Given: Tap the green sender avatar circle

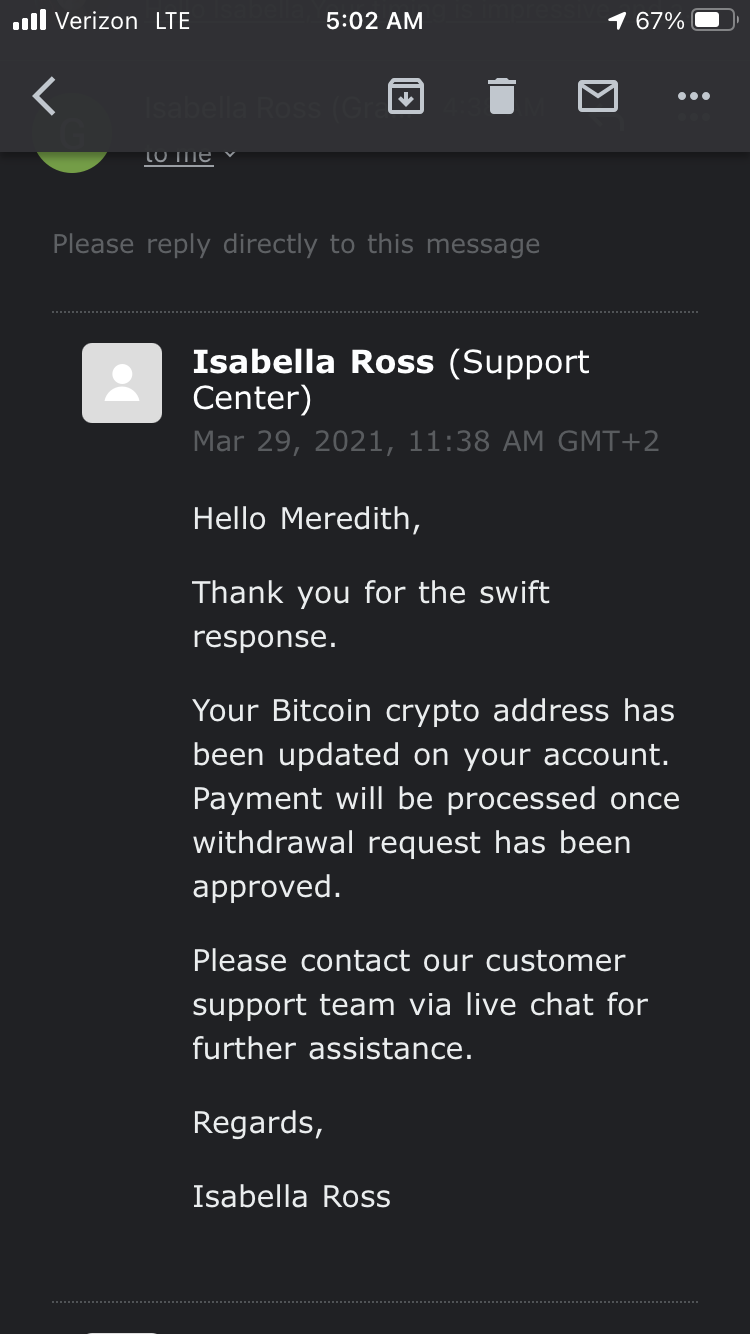Looking at the screenshot, I should click(72, 150).
